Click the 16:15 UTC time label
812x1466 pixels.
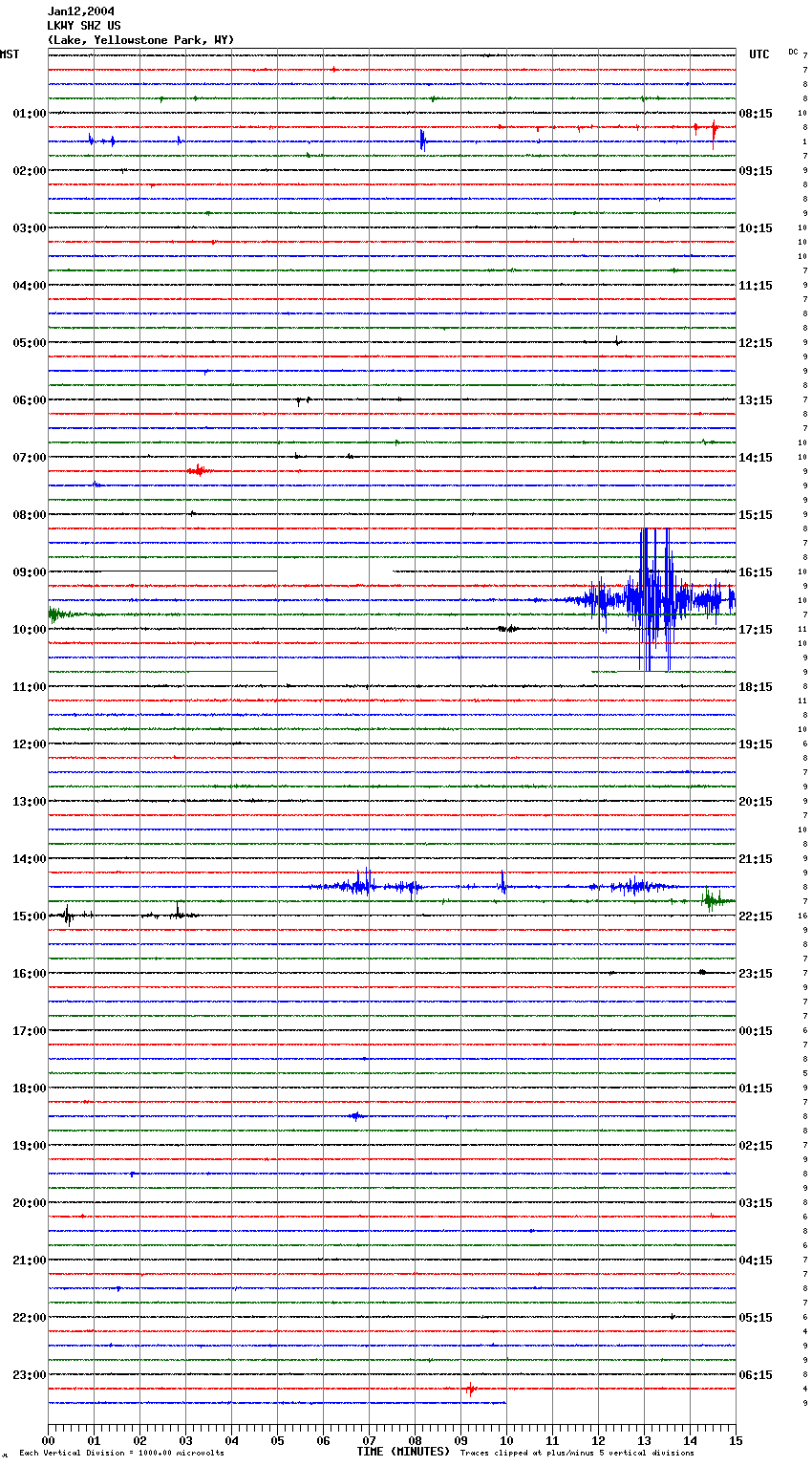pos(756,572)
